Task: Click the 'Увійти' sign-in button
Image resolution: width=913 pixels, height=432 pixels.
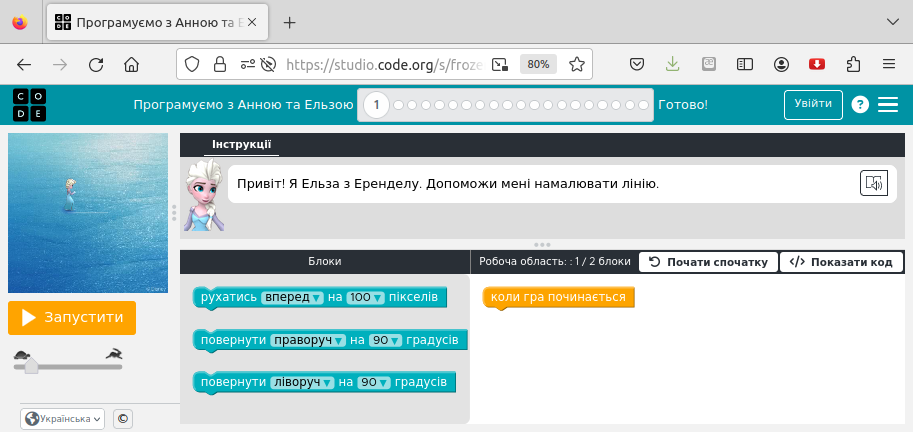Action: point(813,105)
